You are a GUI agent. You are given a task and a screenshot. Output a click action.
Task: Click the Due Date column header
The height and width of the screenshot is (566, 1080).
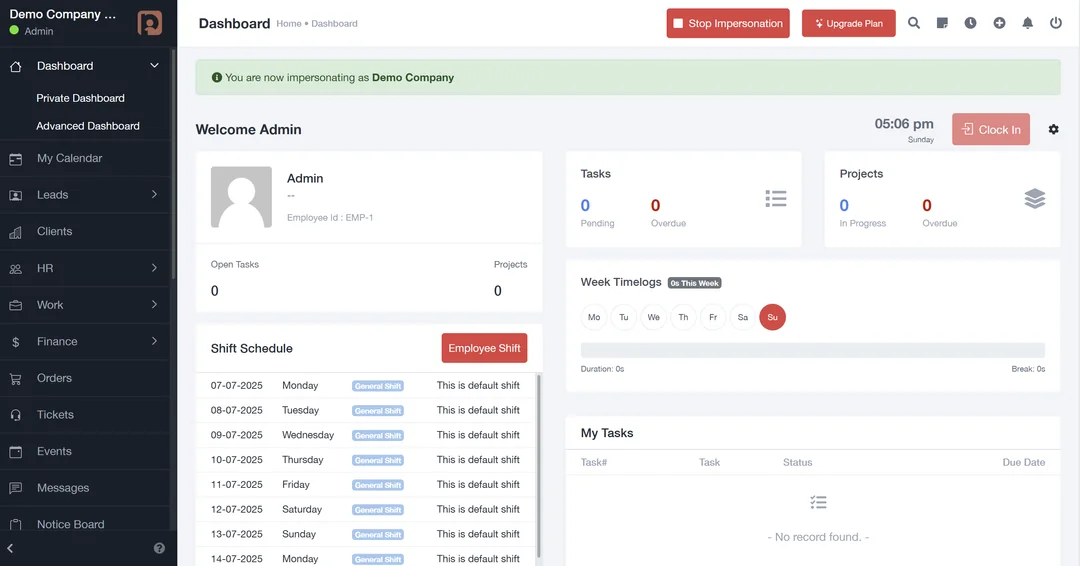tap(1024, 463)
